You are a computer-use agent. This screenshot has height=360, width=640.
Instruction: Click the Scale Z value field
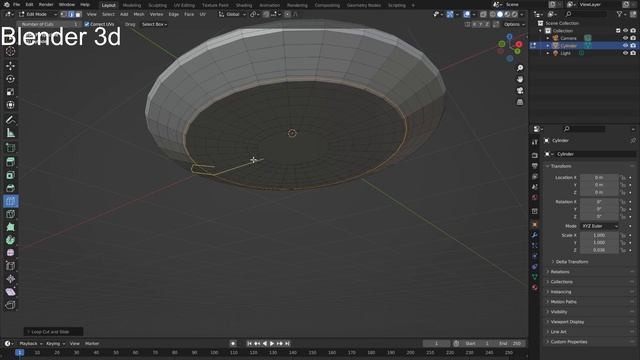coord(599,250)
